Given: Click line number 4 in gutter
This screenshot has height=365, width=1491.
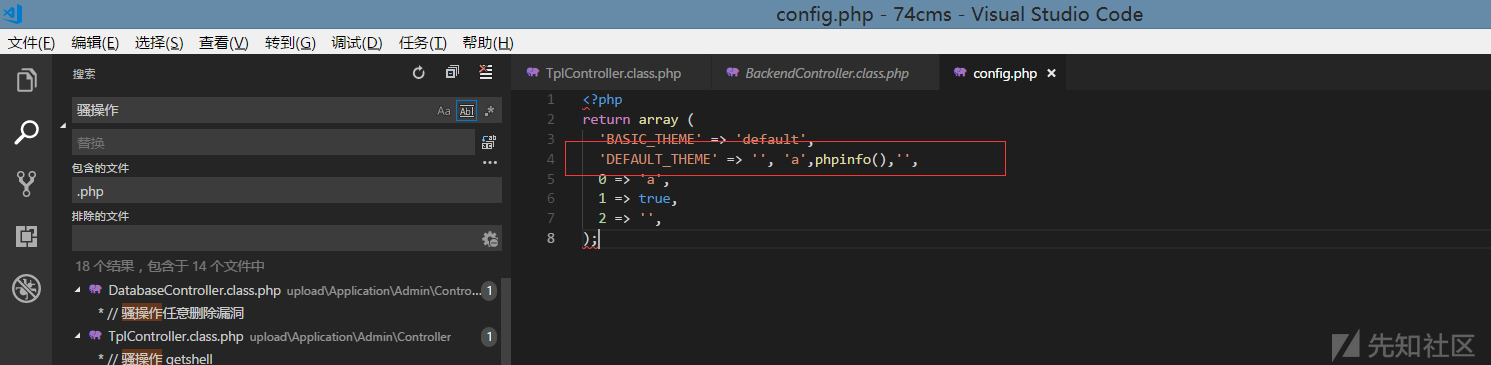Looking at the screenshot, I should (x=551, y=159).
